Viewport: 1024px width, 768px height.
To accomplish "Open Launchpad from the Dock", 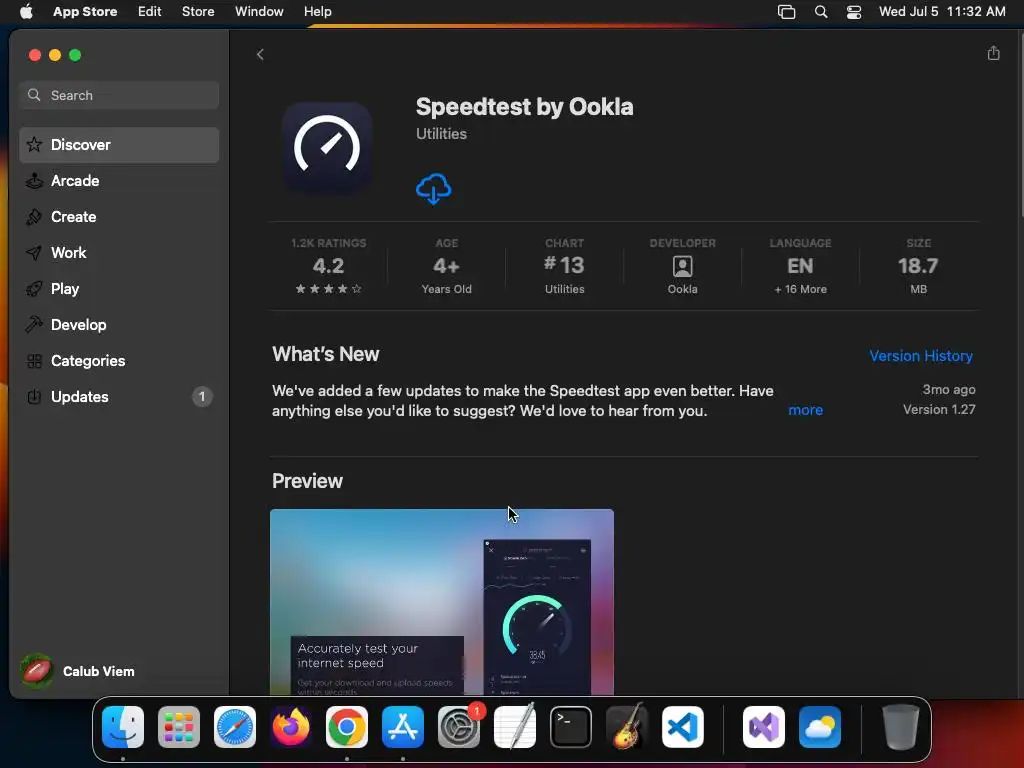I will (x=179, y=727).
